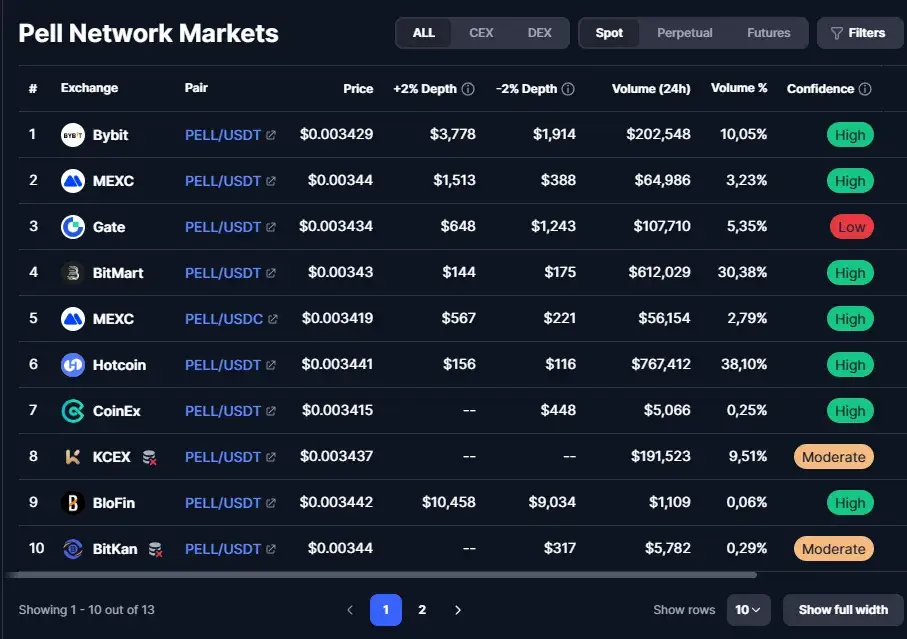Click the Hotcoin exchange logo
The image size is (907, 639).
pyautogui.click(x=73, y=365)
